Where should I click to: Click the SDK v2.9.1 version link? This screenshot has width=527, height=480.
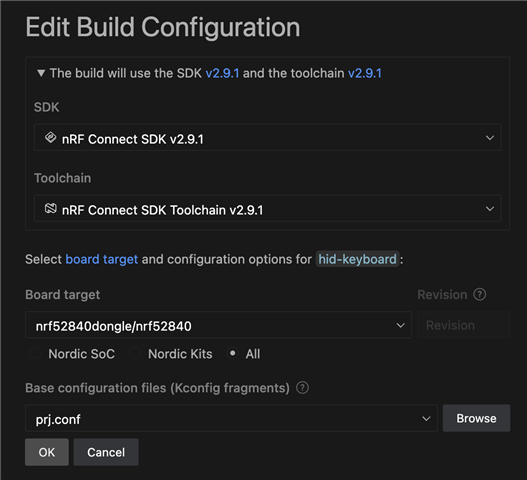point(222,73)
